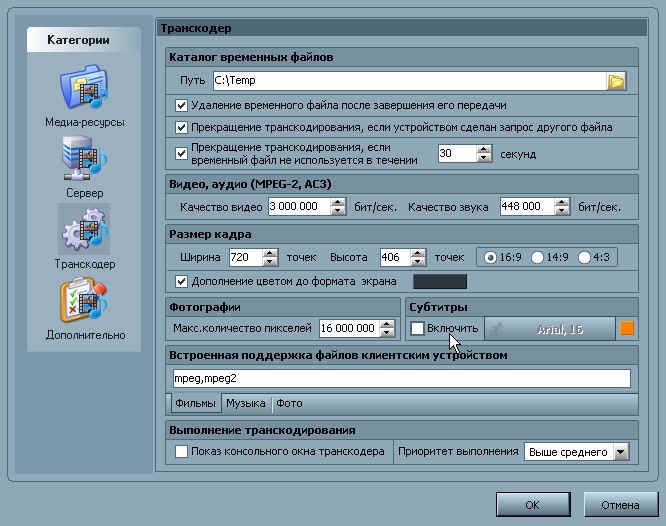Viewport: 666px width, 526px height.
Task: Decrease Качество видео bitrate
Action: point(338,211)
